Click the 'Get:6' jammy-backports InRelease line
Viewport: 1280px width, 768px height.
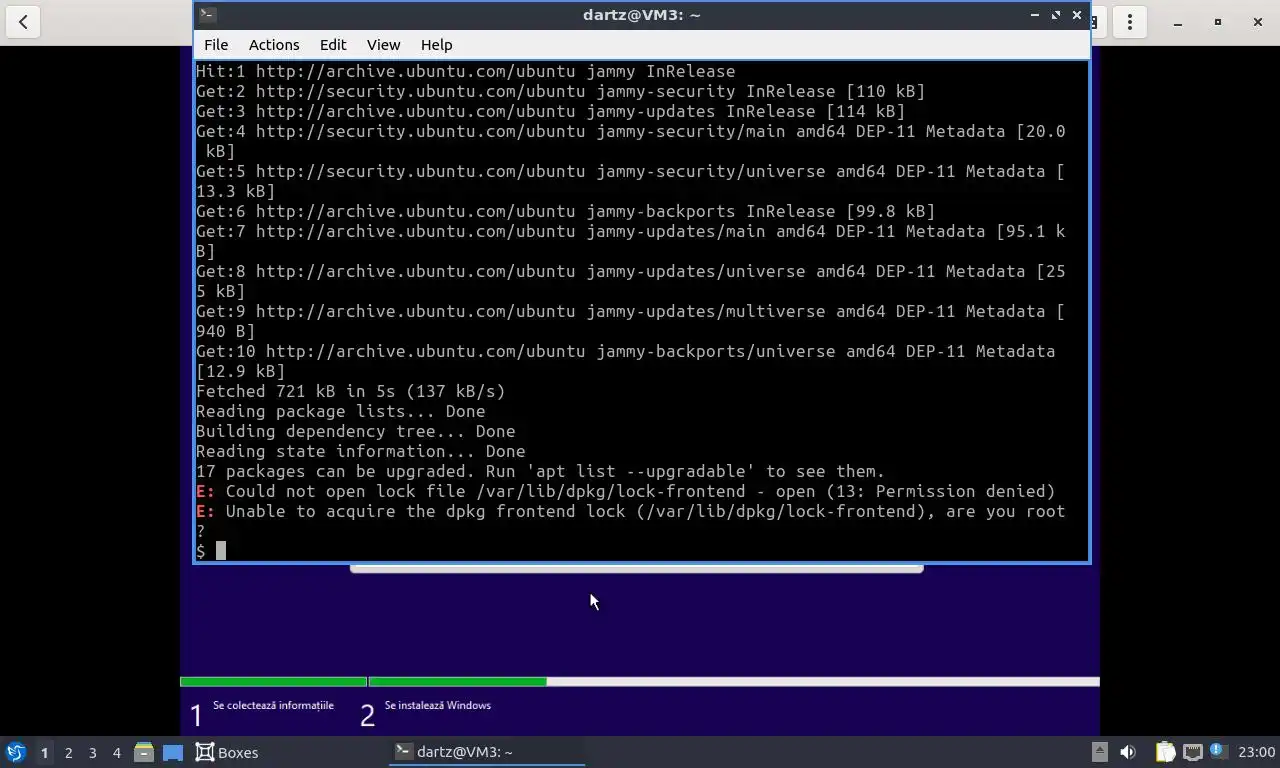pos(565,211)
